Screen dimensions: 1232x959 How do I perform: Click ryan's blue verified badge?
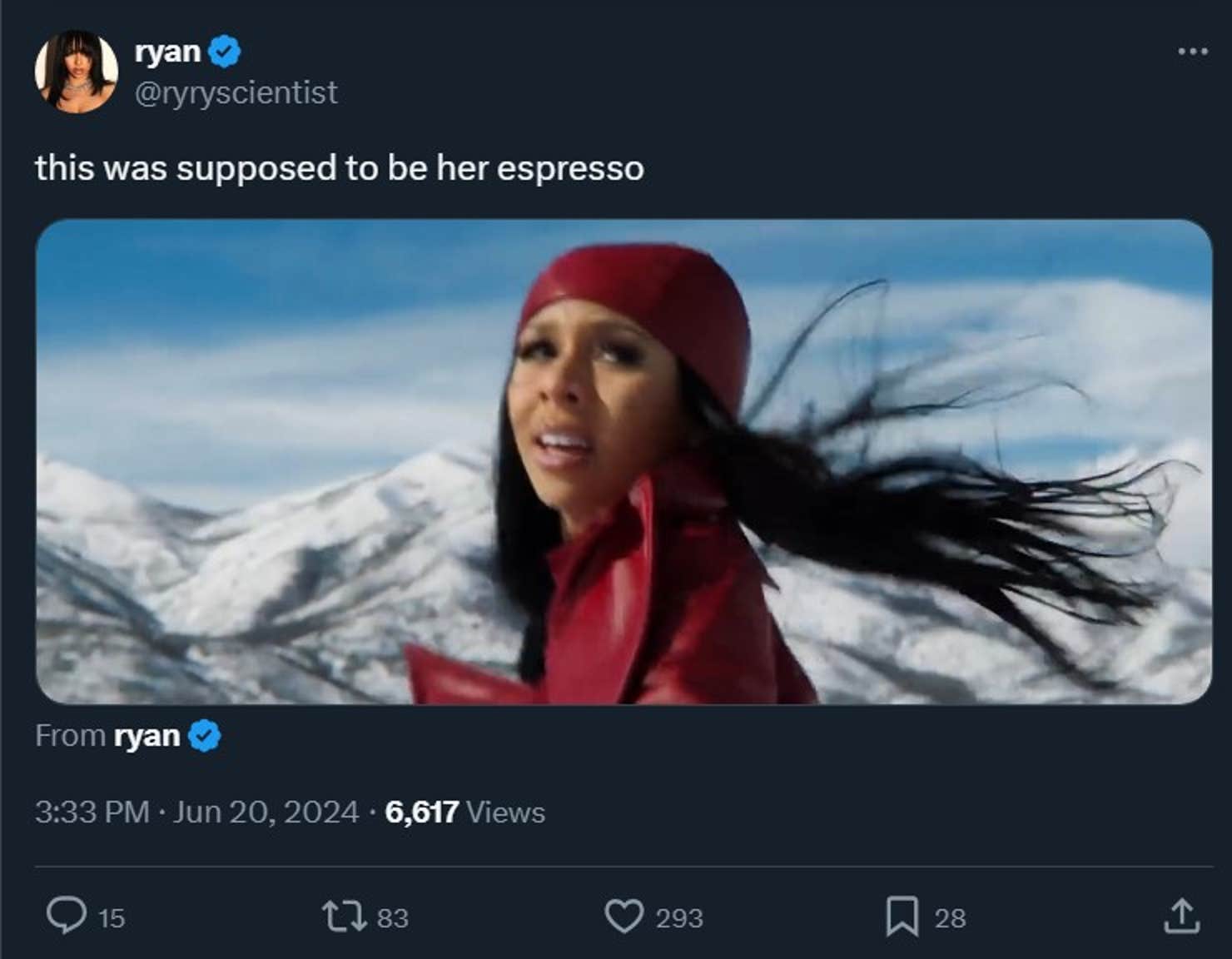223,51
